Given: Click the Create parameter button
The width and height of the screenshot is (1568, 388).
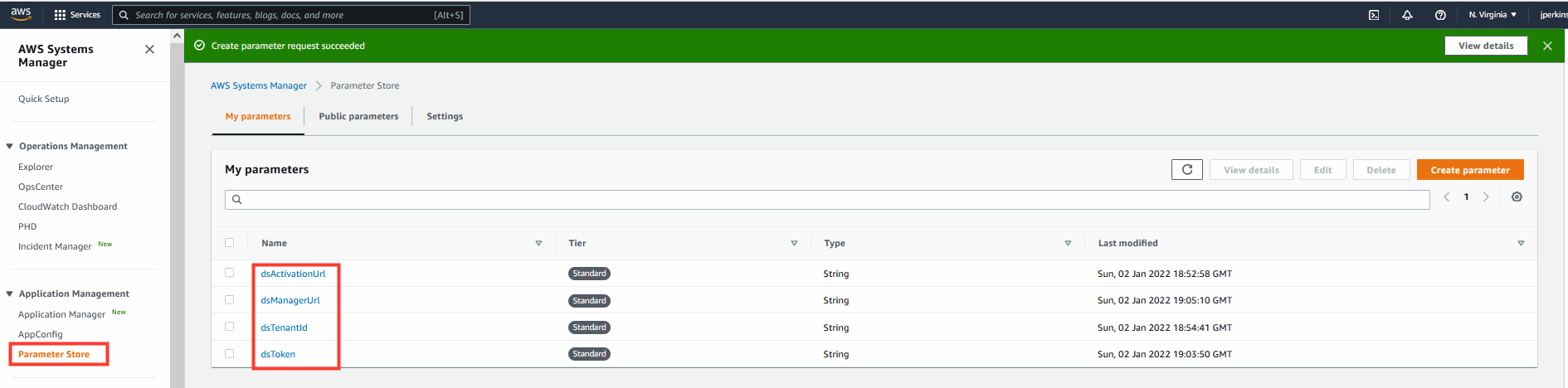Looking at the screenshot, I should coord(1470,170).
